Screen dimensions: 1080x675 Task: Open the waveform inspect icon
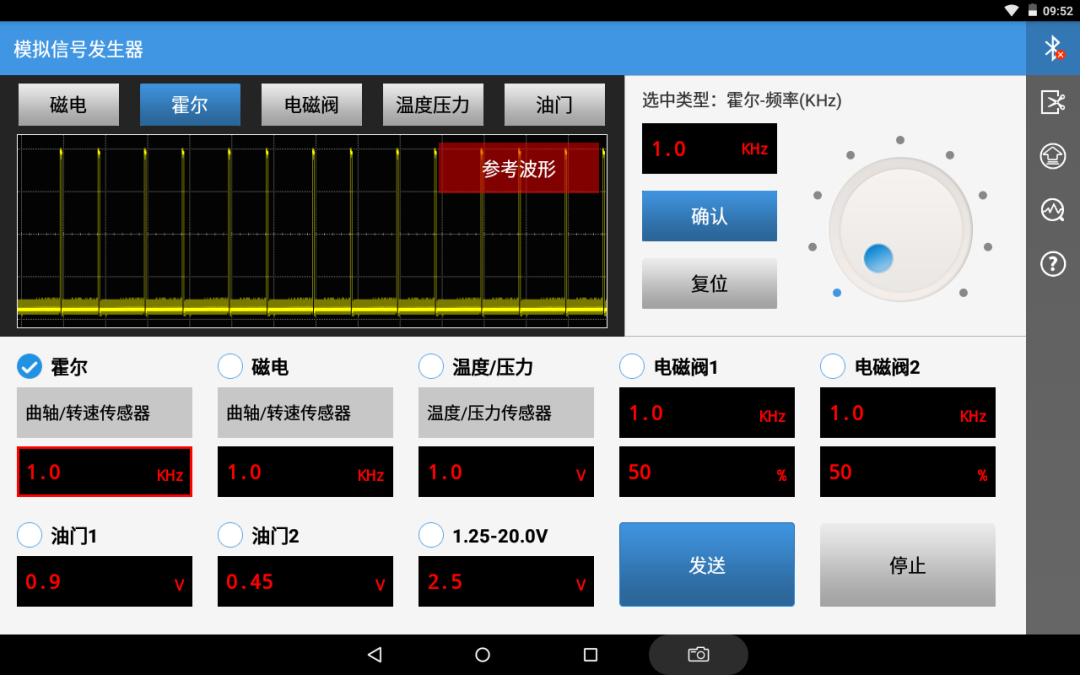(1052, 209)
